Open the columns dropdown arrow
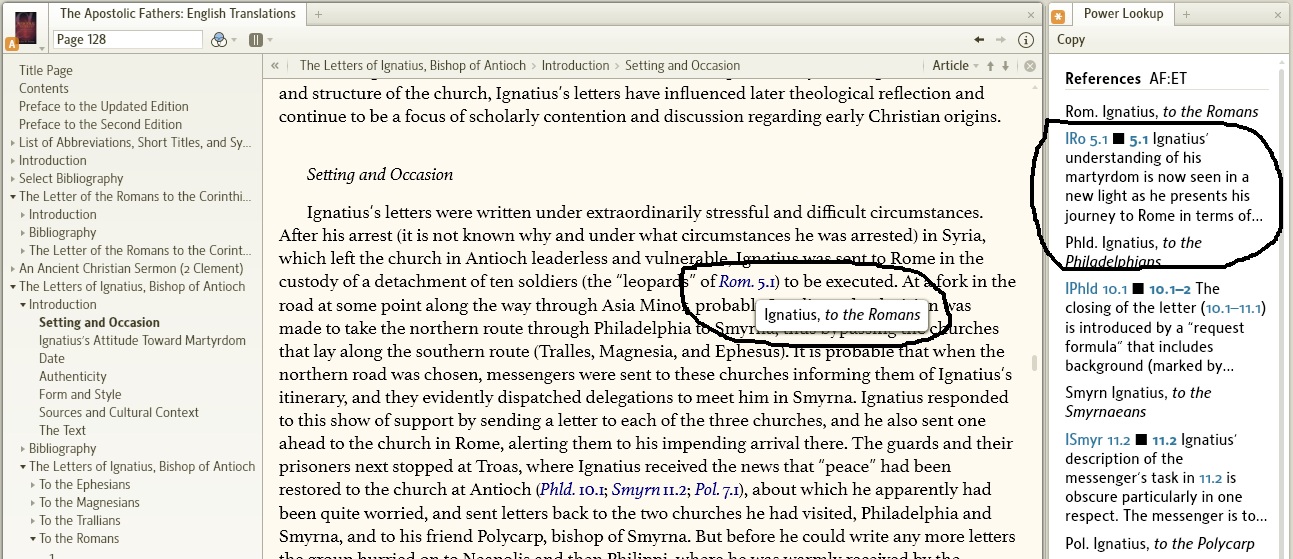This screenshot has width=1293, height=559. pos(268,41)
